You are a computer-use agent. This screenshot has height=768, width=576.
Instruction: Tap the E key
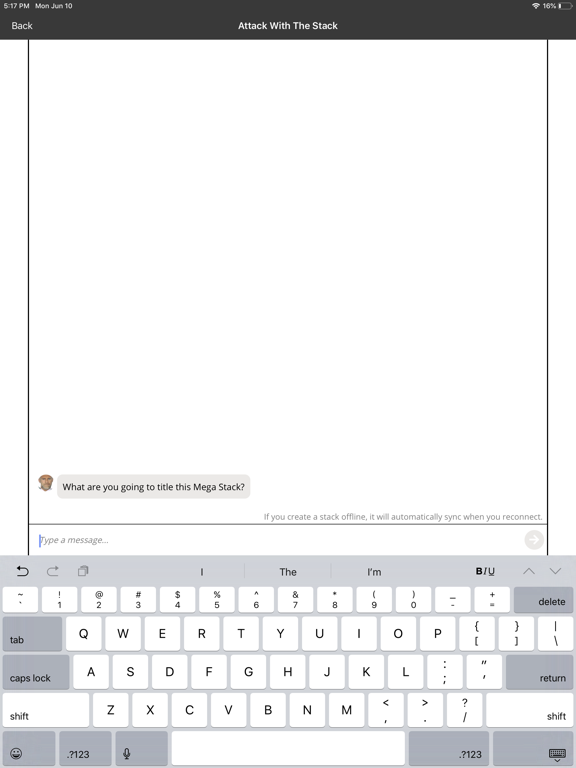(x=162, y=633)
